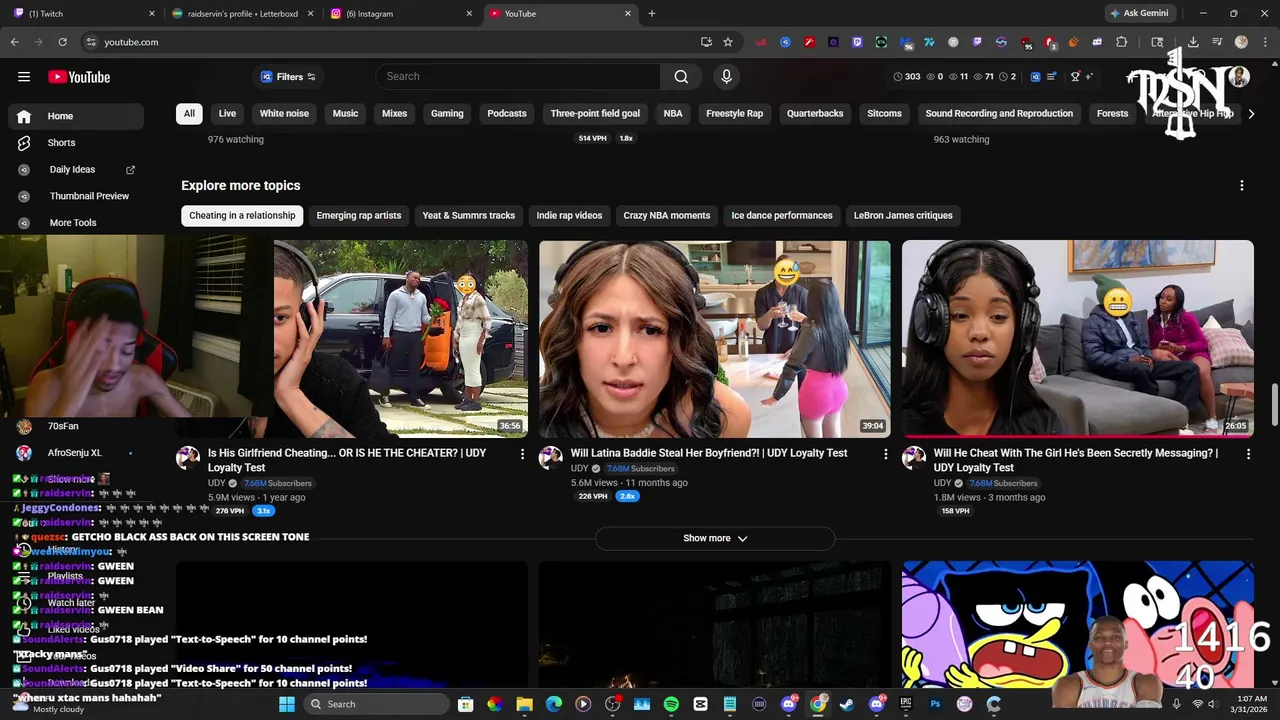Click the Ask Gemini button
1280x720 pixels.
click(1139, 14)
